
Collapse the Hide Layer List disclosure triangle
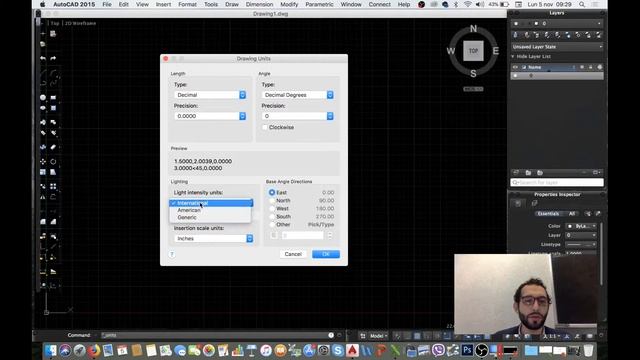(x=513, y=56)
